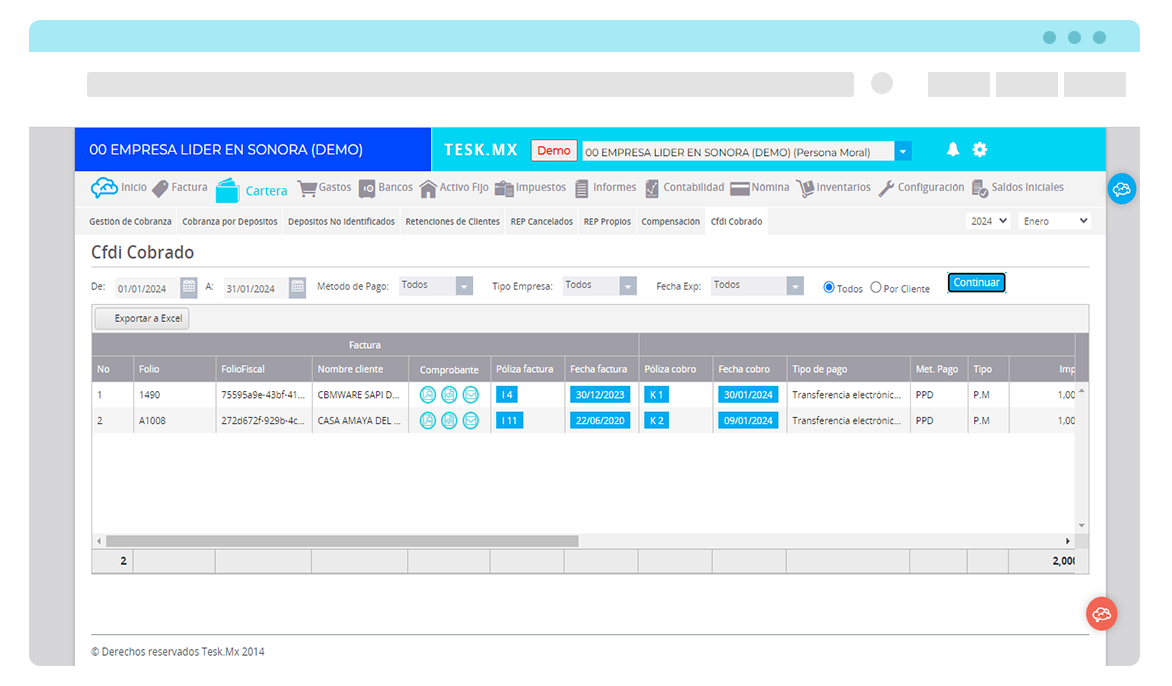This screenshot has height=686, width=1172.
Task: Click the Continuar button
Action: tap(976, 282)
